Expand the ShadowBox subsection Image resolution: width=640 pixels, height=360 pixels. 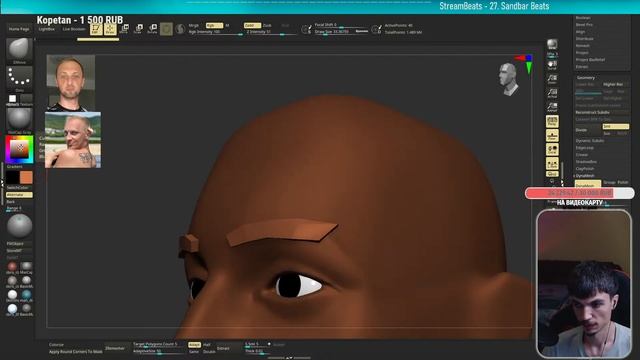[x=586, y=162]
